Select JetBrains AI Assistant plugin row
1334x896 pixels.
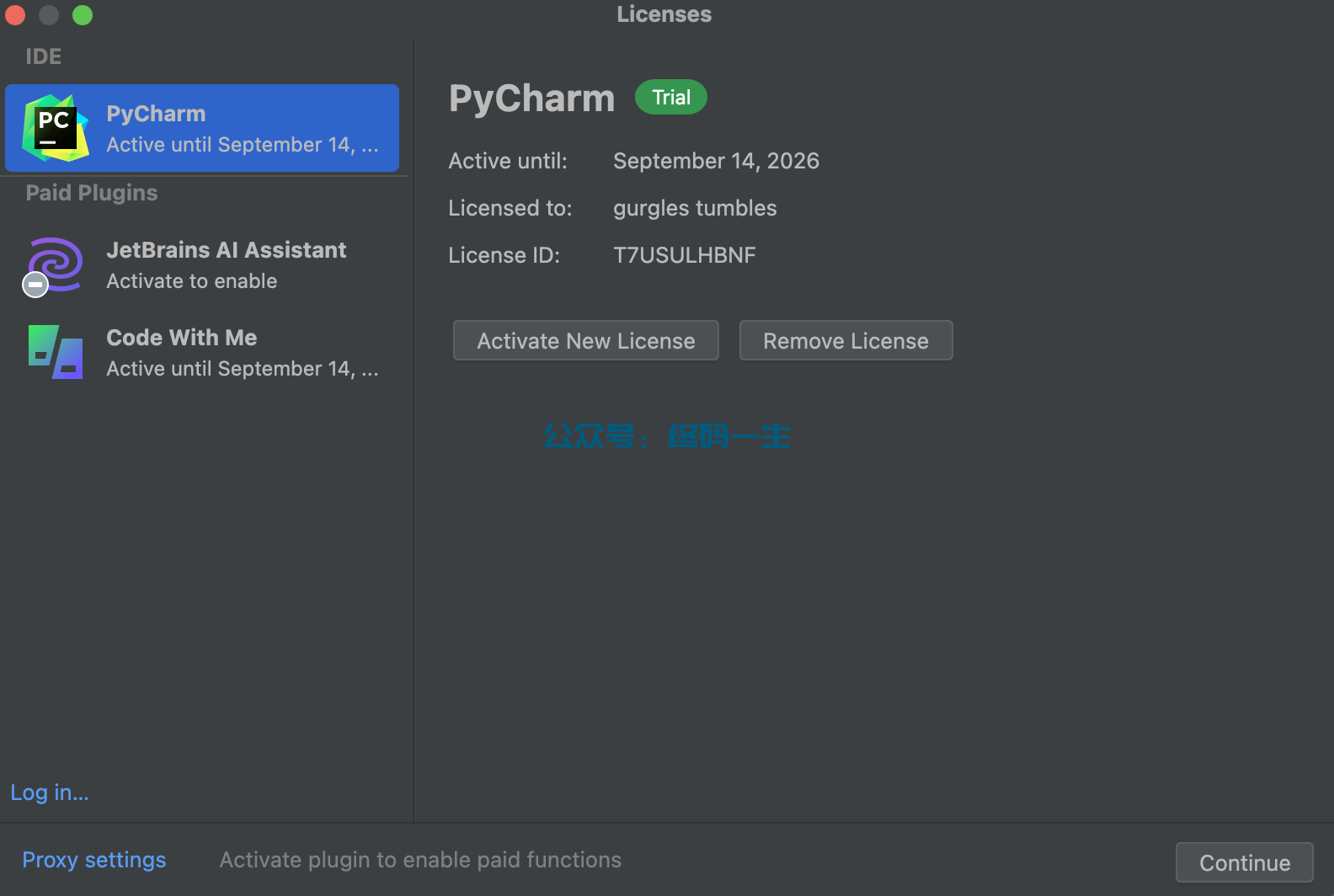202,265
